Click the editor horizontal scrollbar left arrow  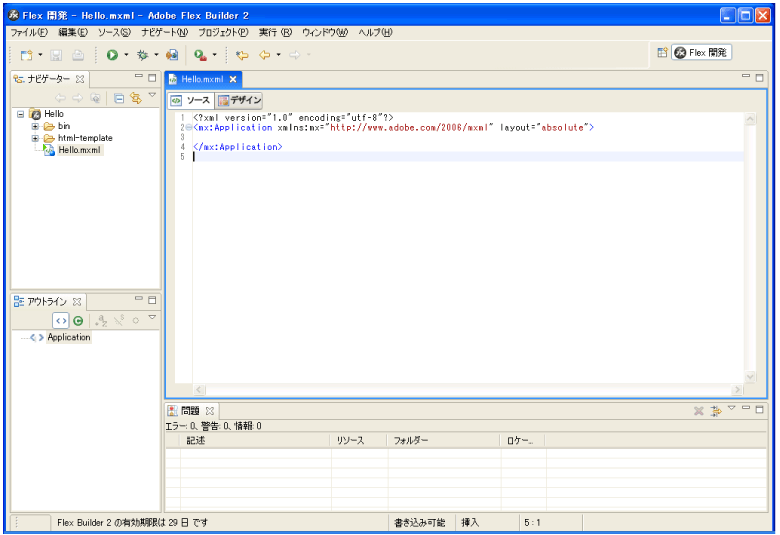199,390
